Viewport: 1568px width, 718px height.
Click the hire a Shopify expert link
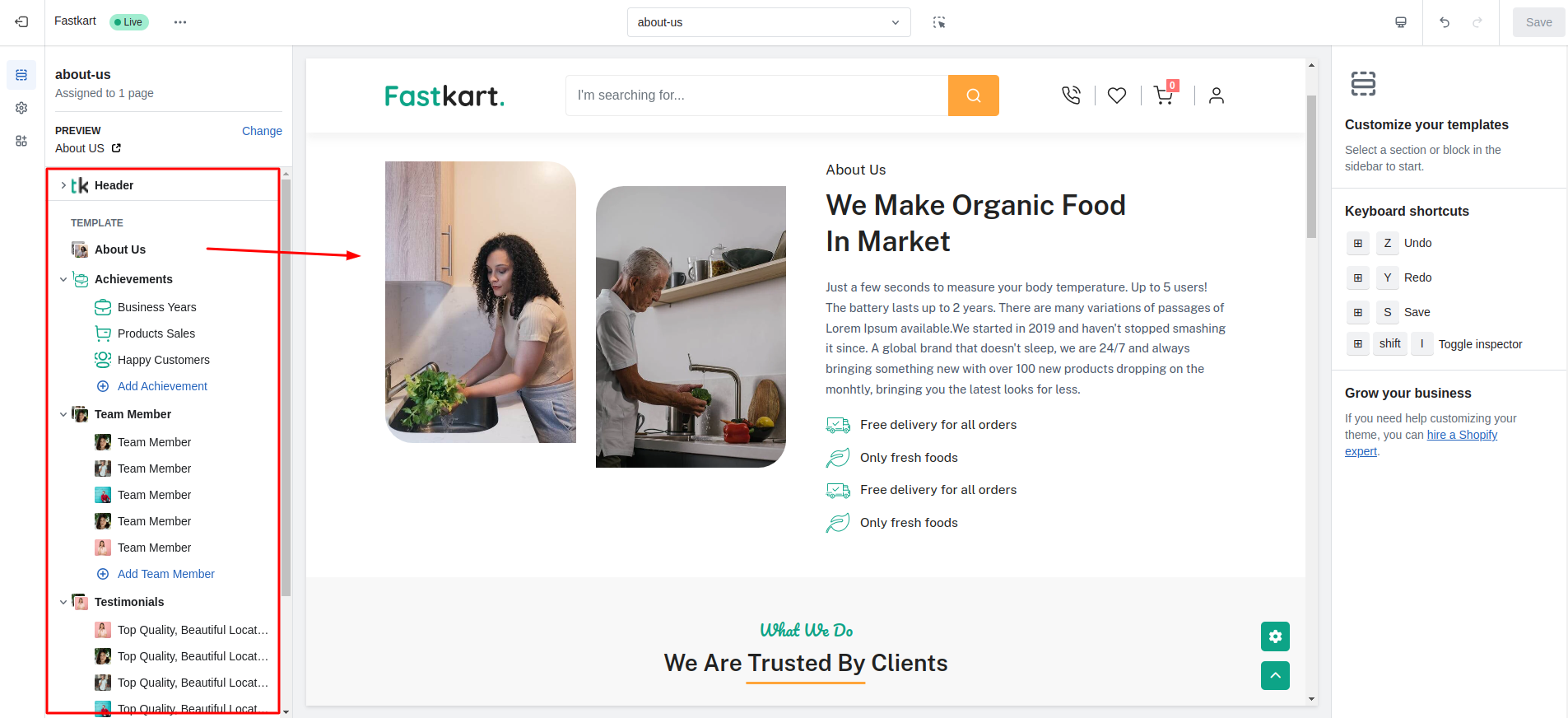[1421, 443]
